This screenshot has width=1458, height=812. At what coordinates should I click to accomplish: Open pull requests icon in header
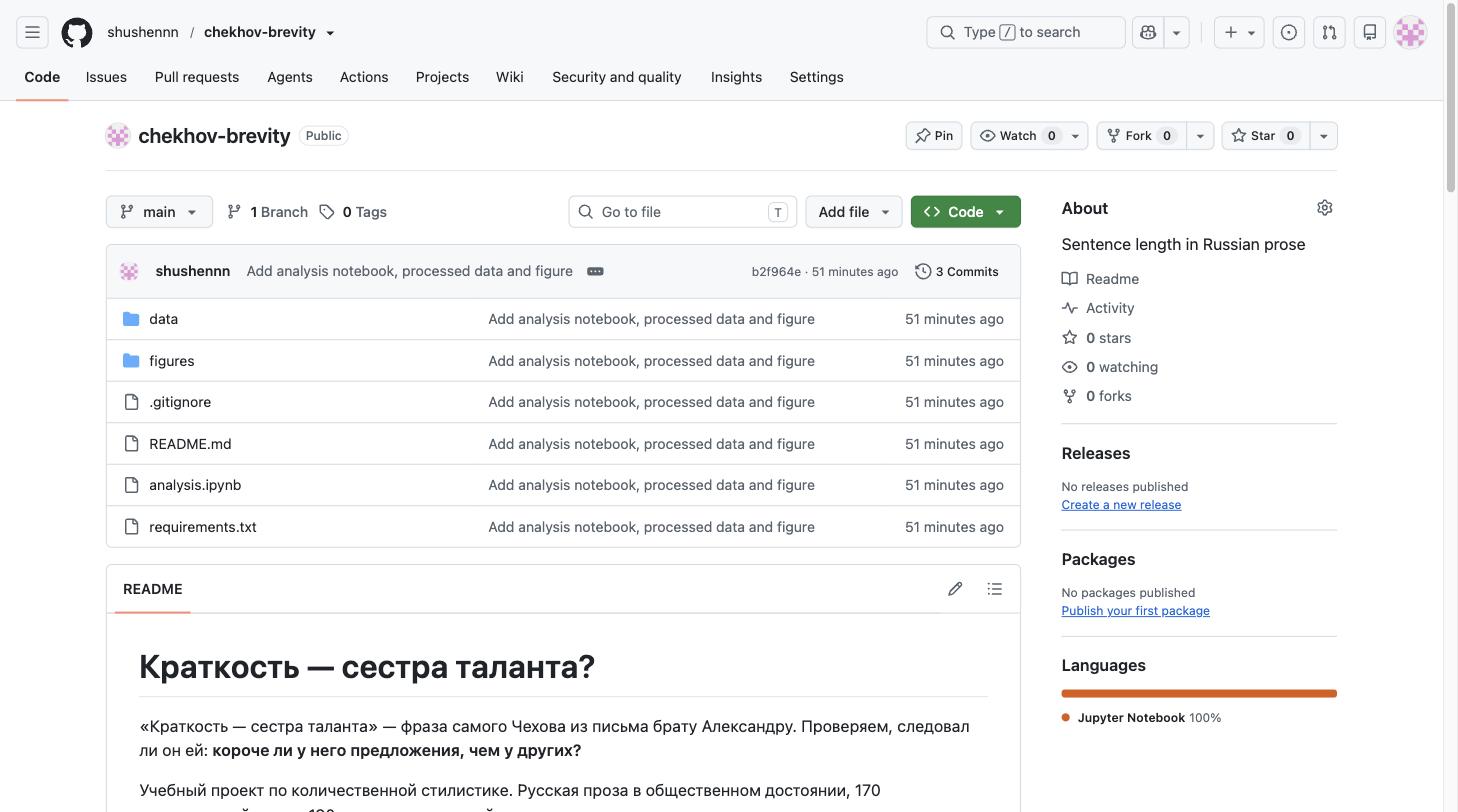click(x=1329, y=32)
